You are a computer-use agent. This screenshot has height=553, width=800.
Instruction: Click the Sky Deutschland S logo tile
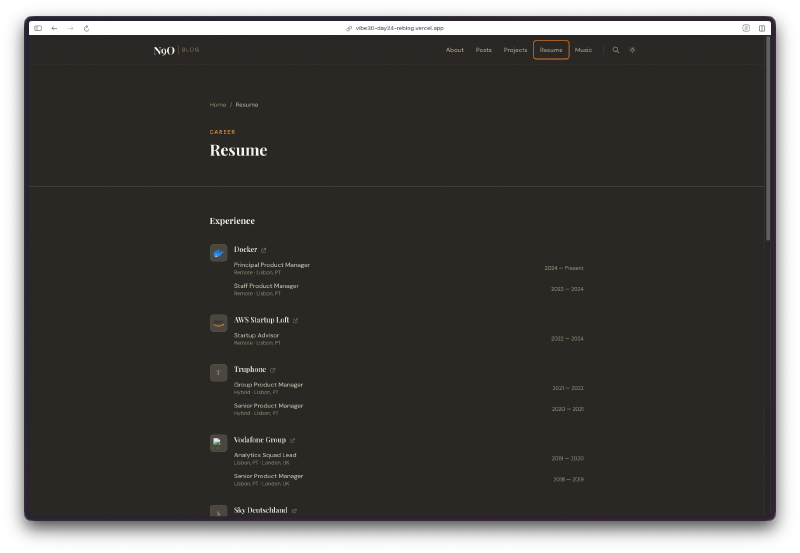coord(218,511)
